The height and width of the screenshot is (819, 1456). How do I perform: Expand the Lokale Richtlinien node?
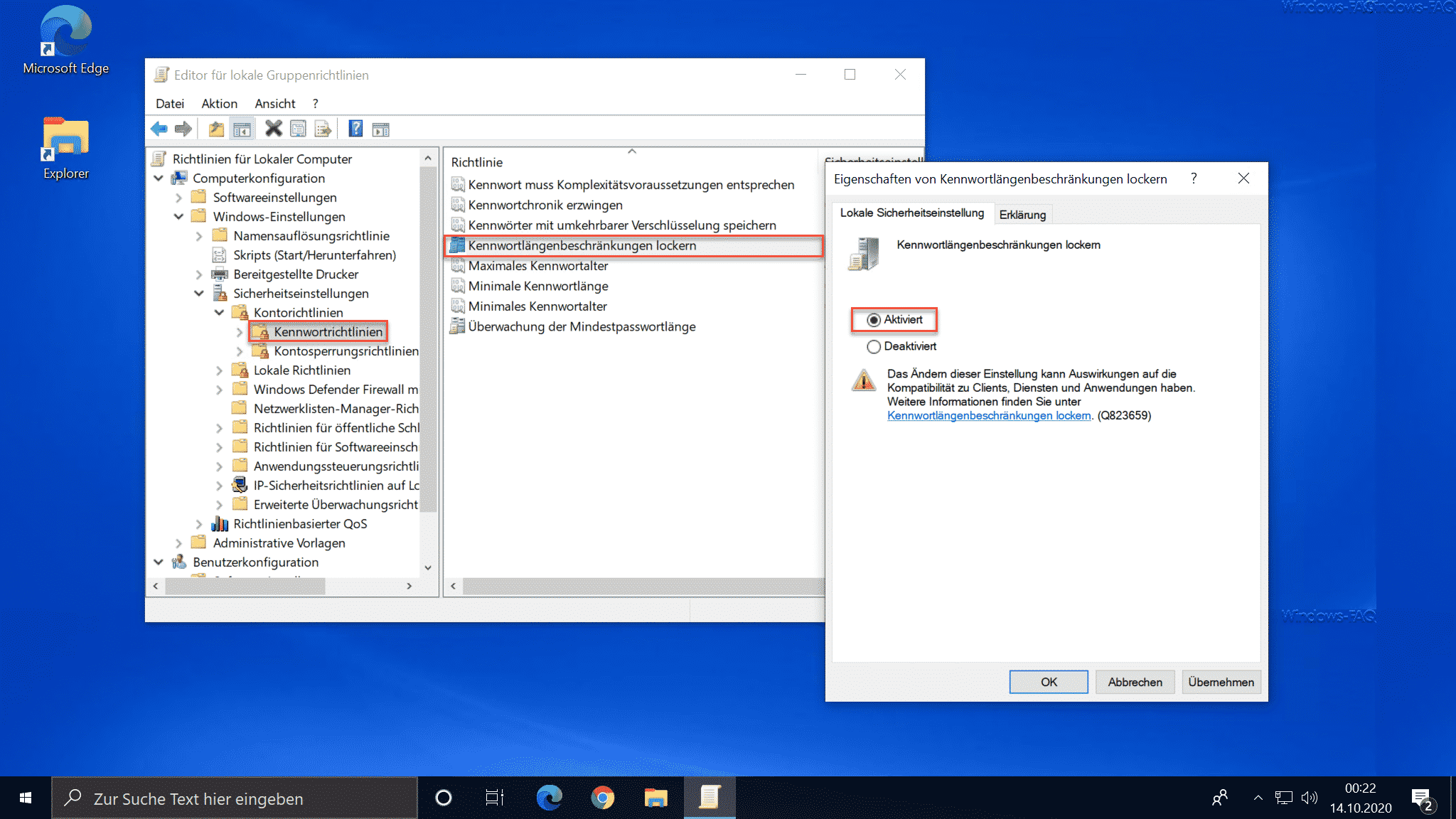pyautogui.click(x=220, y=370)
